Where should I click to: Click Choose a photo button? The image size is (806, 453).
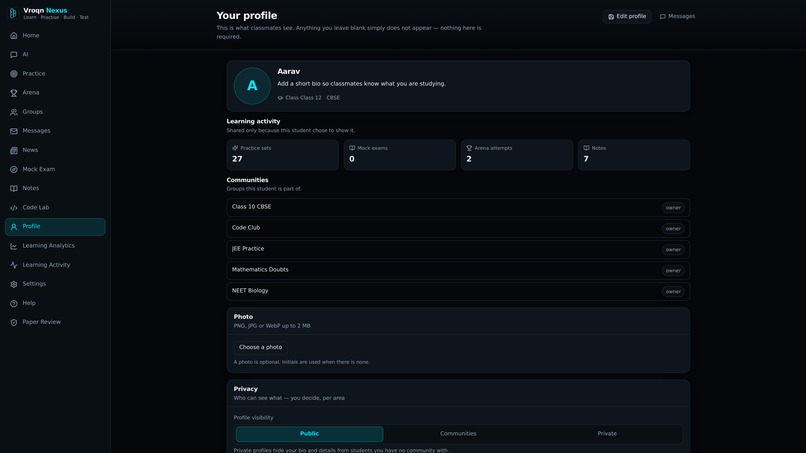[261, 348]
